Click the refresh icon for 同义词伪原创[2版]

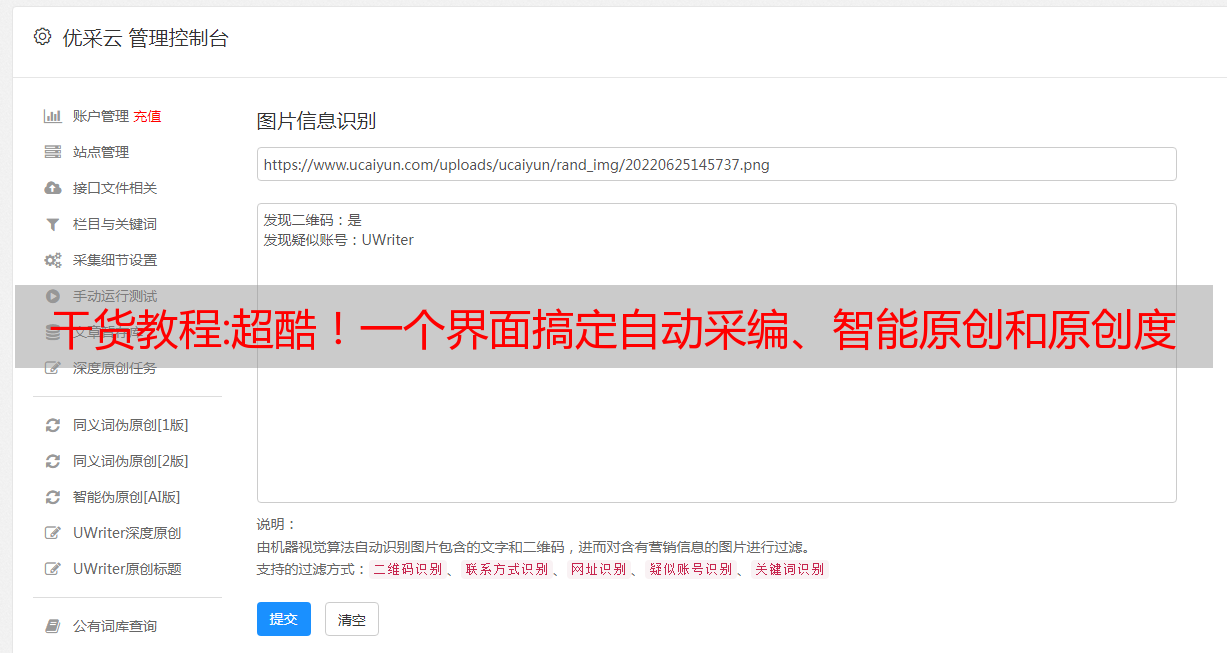pos(53,461)
